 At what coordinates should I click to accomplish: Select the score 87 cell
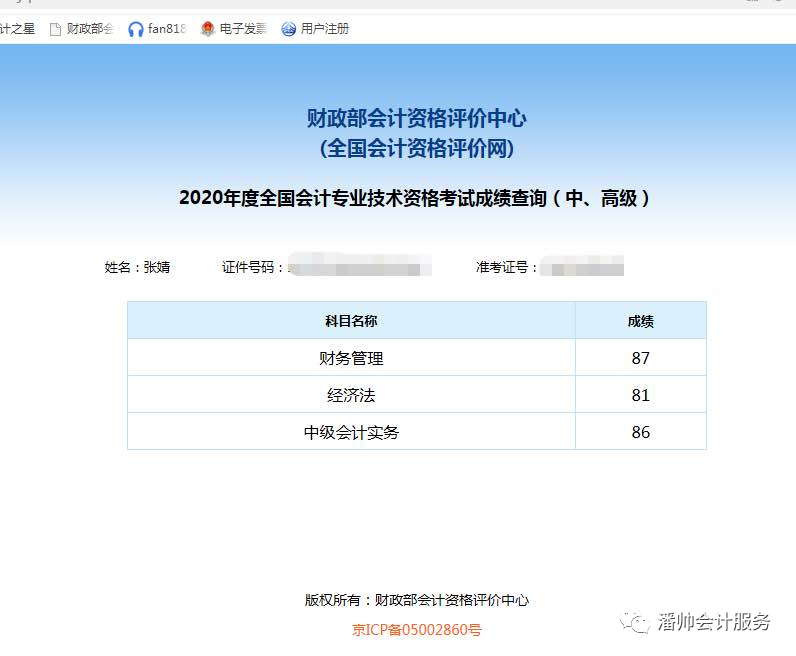641,358
